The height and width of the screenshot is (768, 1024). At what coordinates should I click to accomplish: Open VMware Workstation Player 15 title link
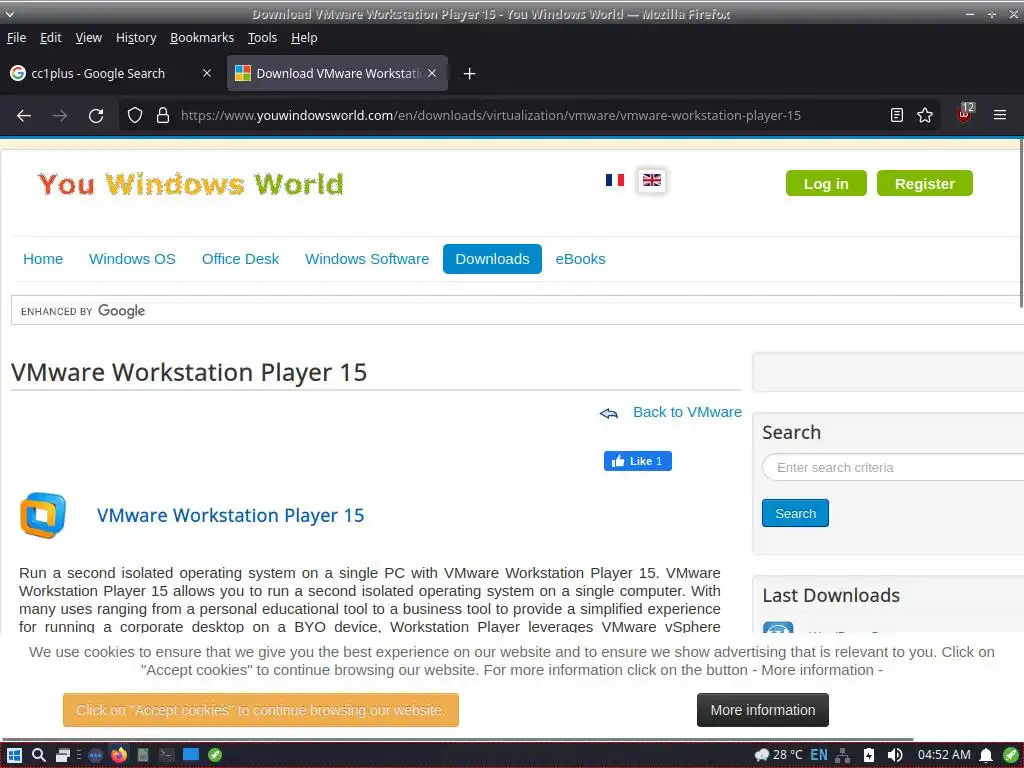pyautogui.click(x=231, y=515)
